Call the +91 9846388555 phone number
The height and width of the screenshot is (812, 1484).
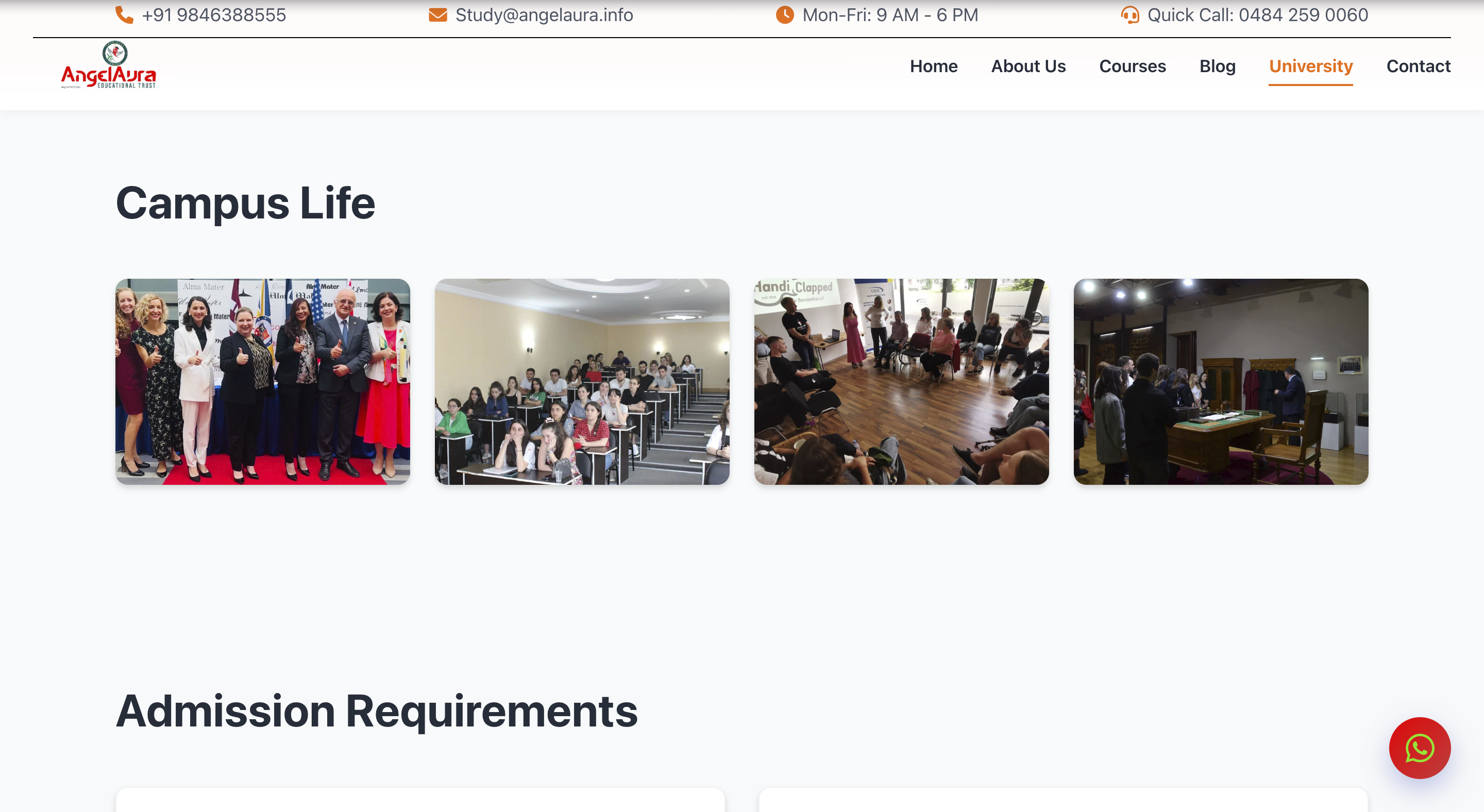coord(214,15)
